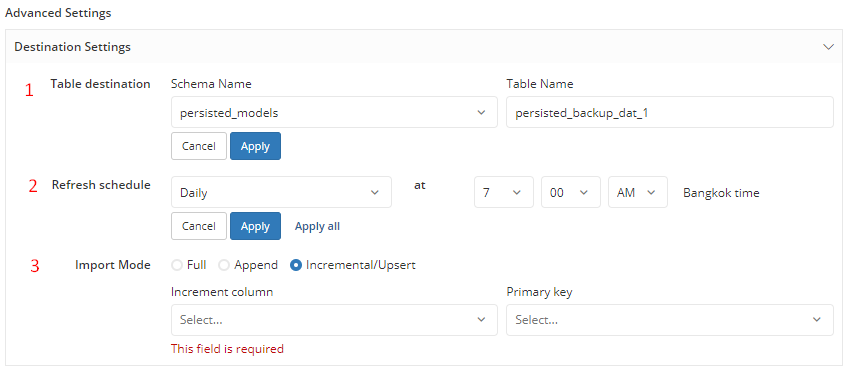
Task: Apply the Refresh schedule settings
Action: click(256, 226)
